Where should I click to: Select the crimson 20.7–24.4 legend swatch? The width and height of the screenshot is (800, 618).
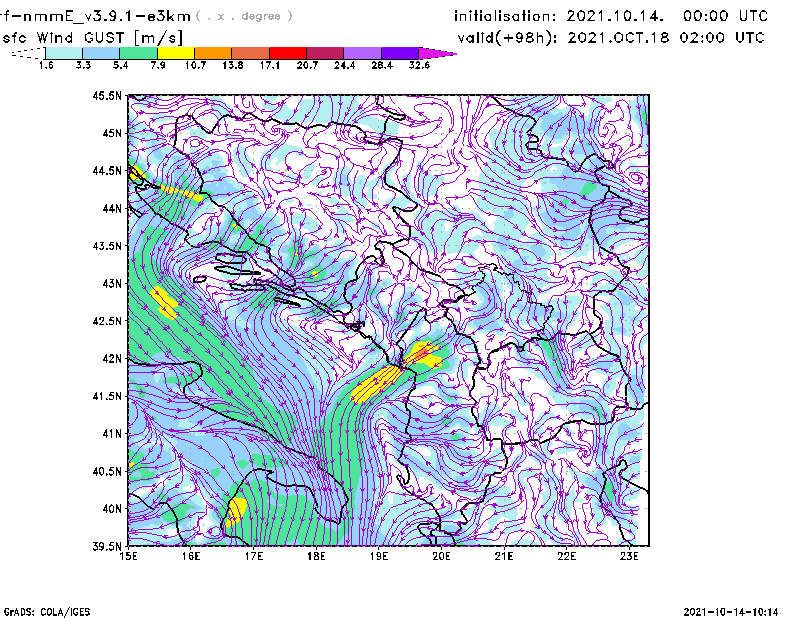325,53
